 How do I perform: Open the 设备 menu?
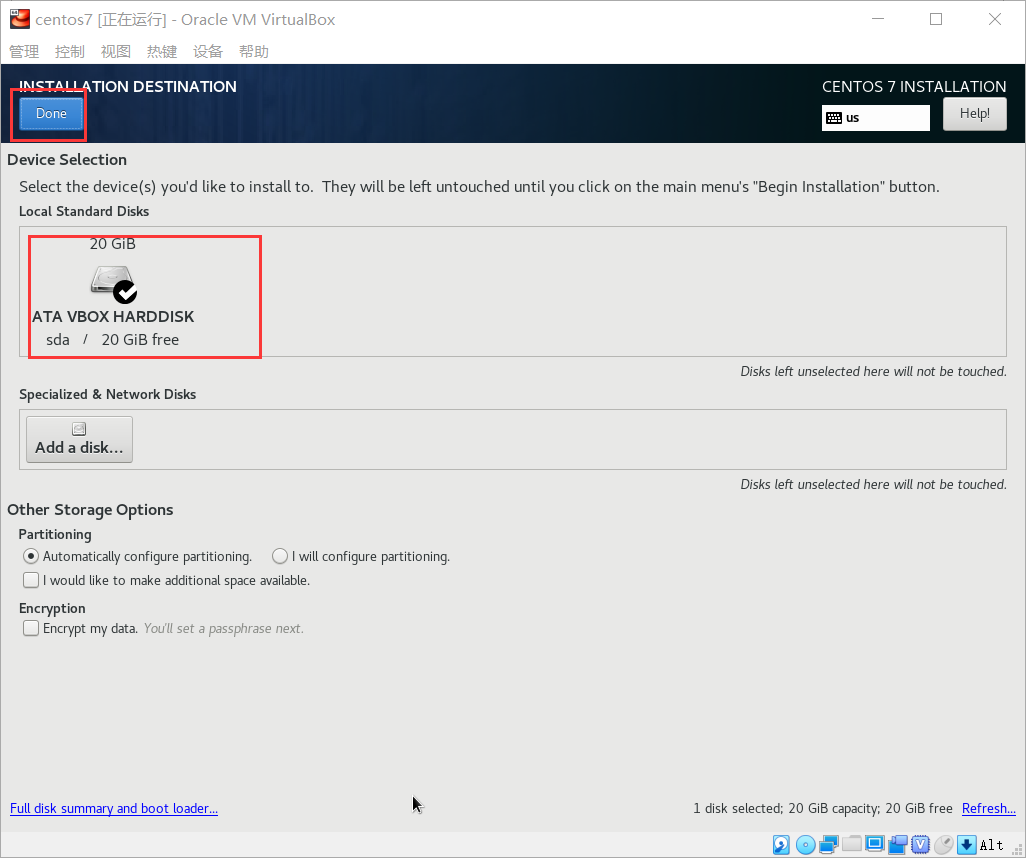click(x=208, y=52)
